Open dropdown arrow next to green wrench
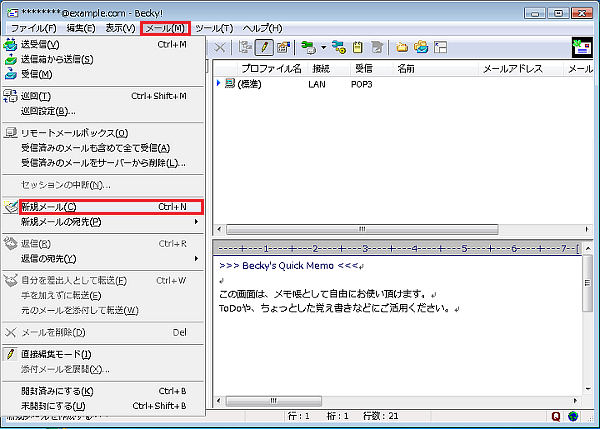This screenshot has height=429, width=600. coord(324,48)
